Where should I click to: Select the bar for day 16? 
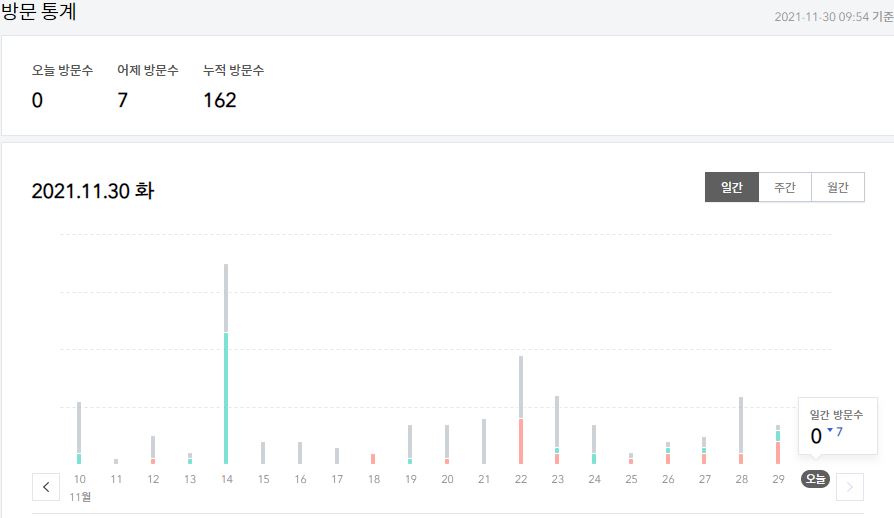coord(300,453)
